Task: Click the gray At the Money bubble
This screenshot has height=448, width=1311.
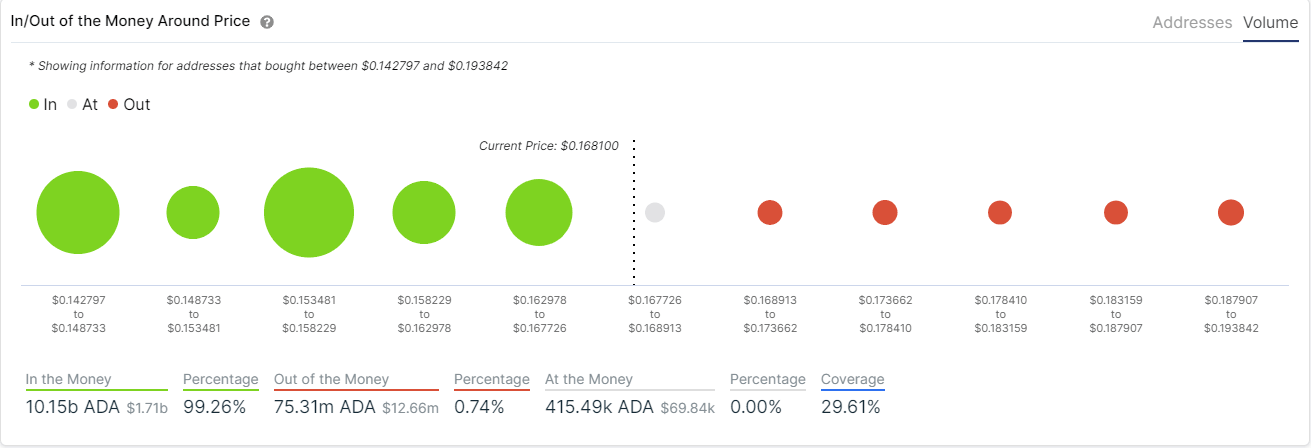Action: 655,213
